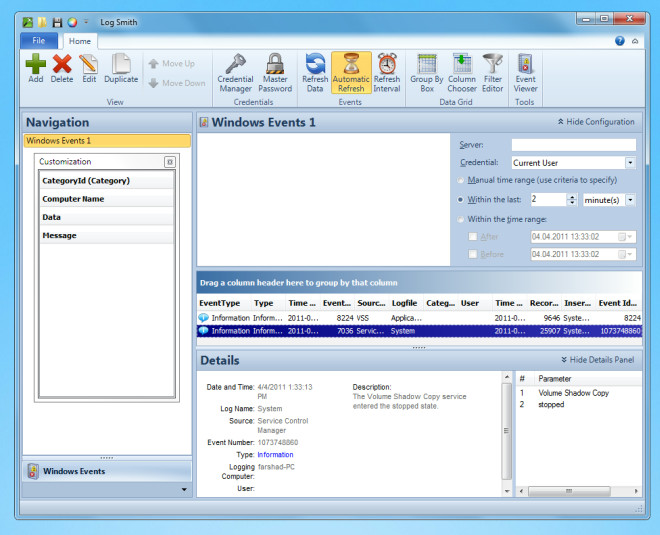This screenshot has width=660, height=535.
Task: Duplicate the current view
Action: coord(121,68)
